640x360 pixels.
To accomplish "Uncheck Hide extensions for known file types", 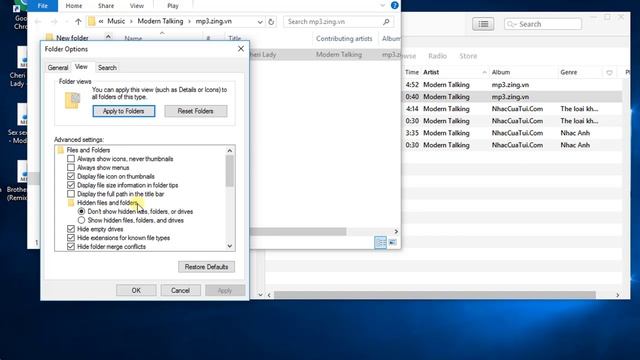I will [71, 238].
